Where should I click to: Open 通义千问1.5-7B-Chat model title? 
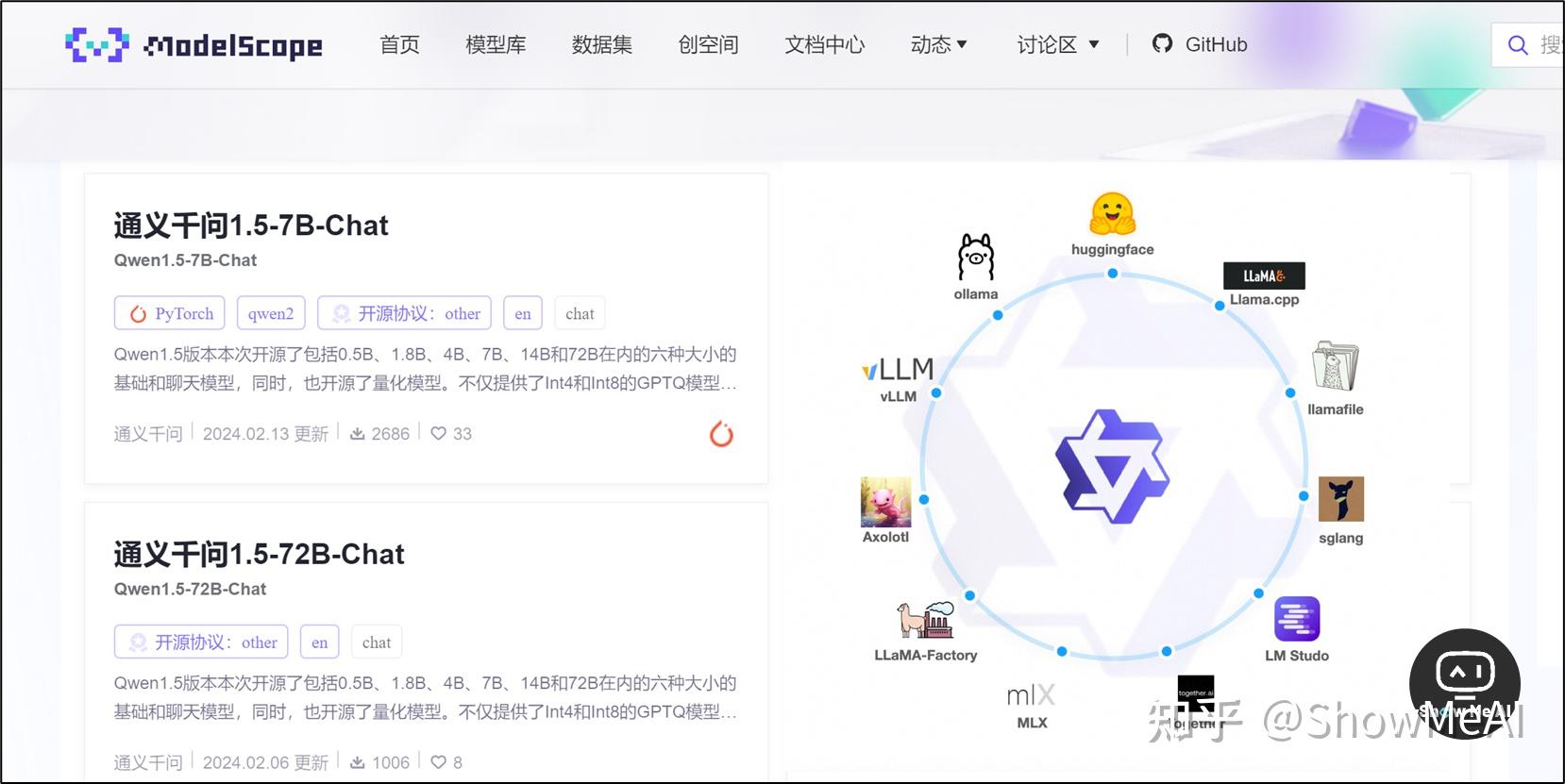[x=251, y=225]
